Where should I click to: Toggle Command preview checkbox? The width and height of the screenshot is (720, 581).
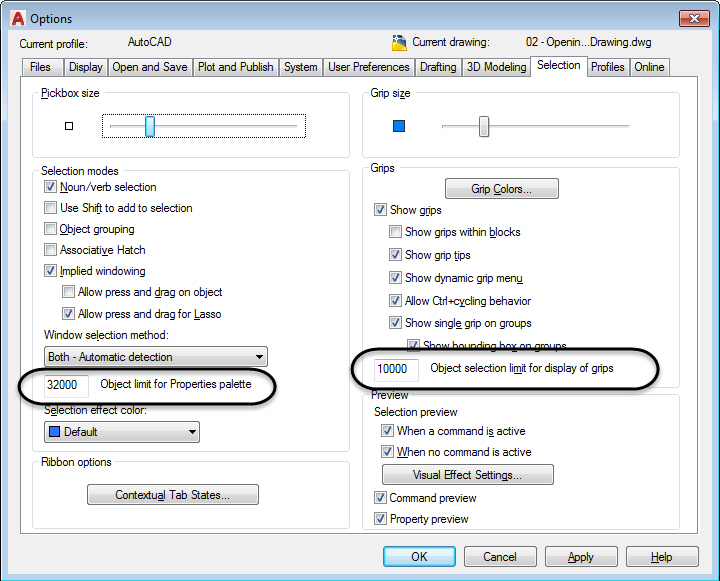tap(380, 497)
